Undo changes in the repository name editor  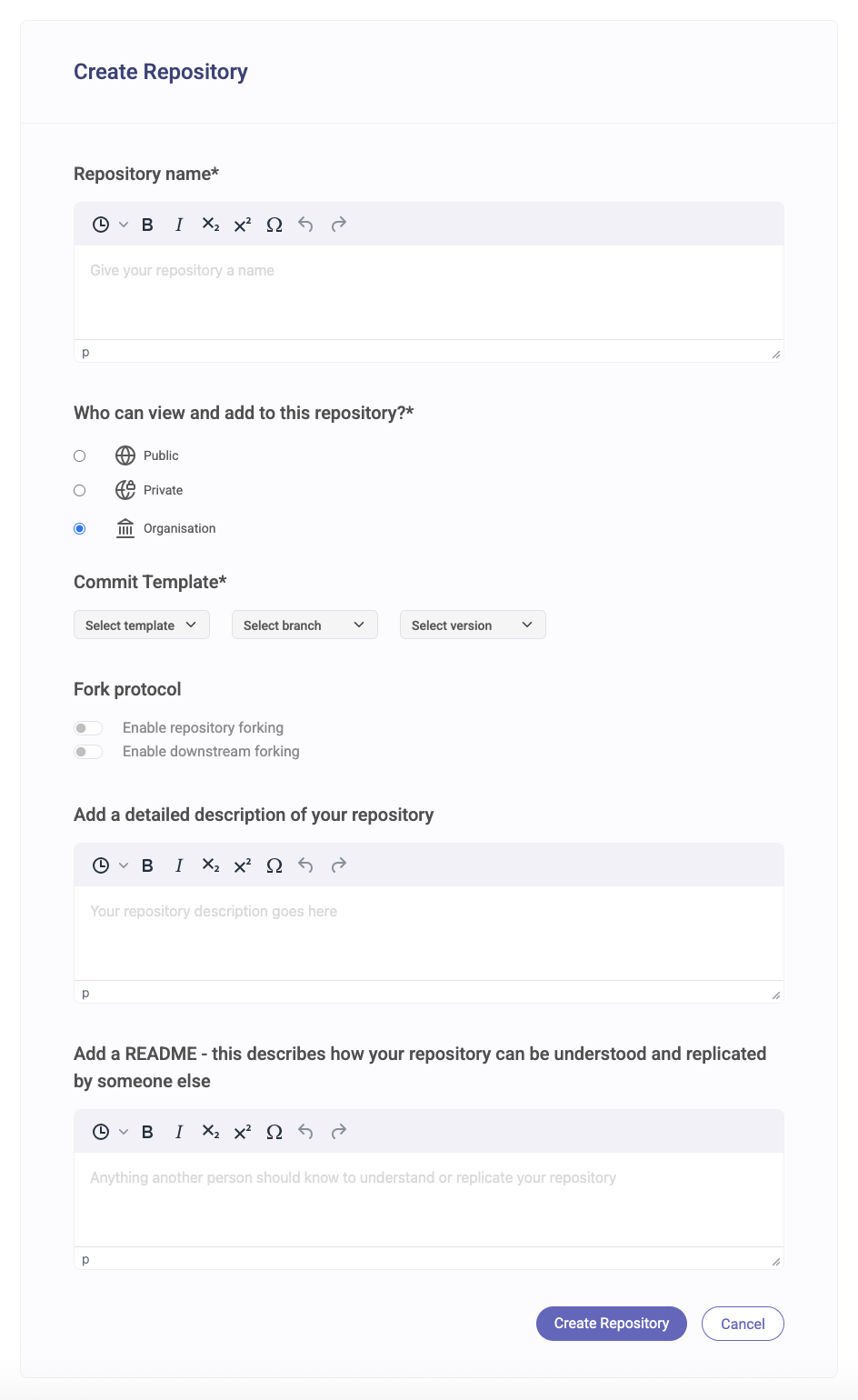click(x=305, y=225)
